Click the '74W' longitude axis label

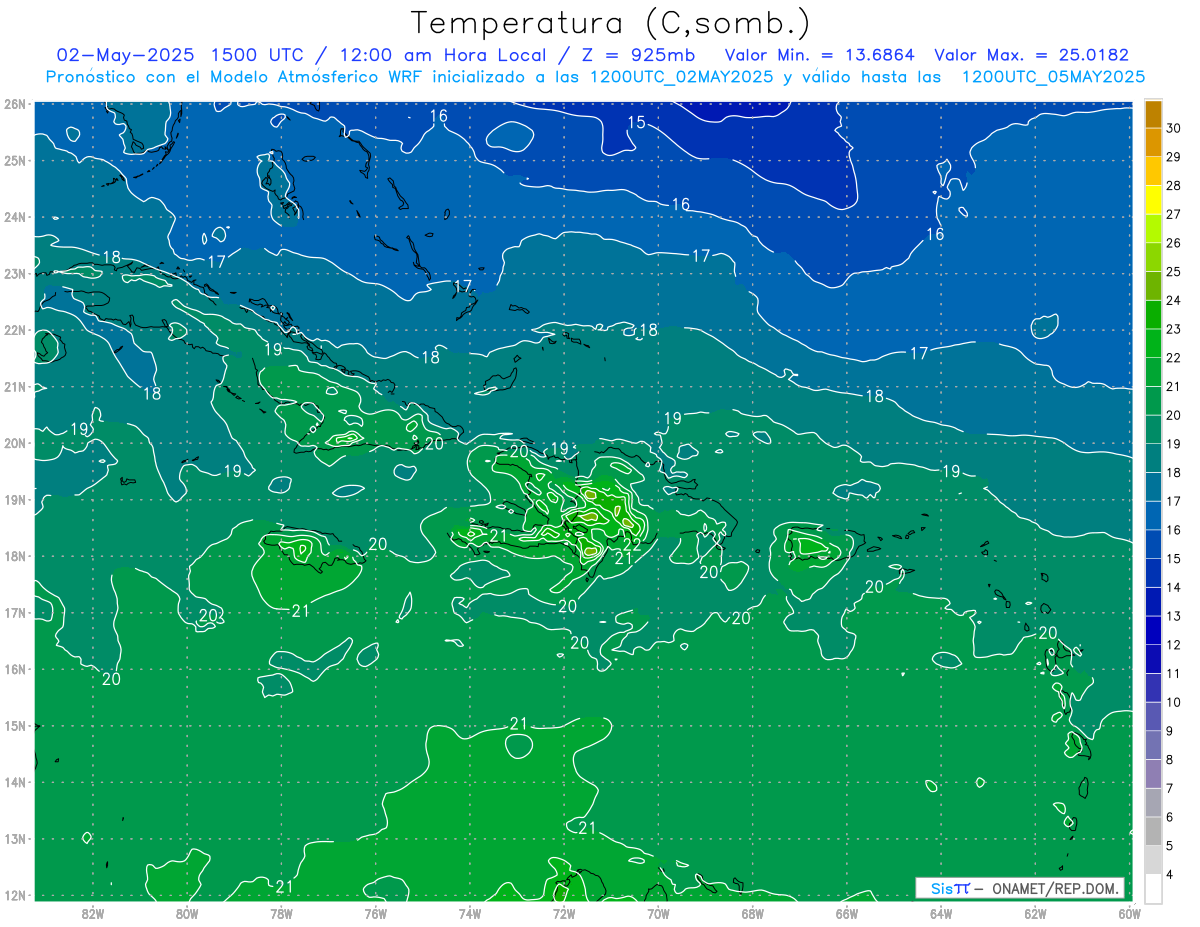(x=470, y=914)
